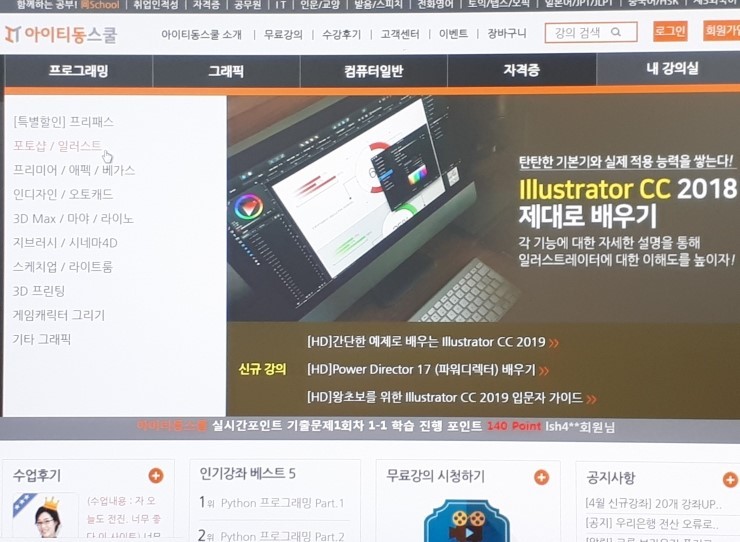740x542 pixels.
Task: Click the 로그인 button
Action: (x=670, y=31)
